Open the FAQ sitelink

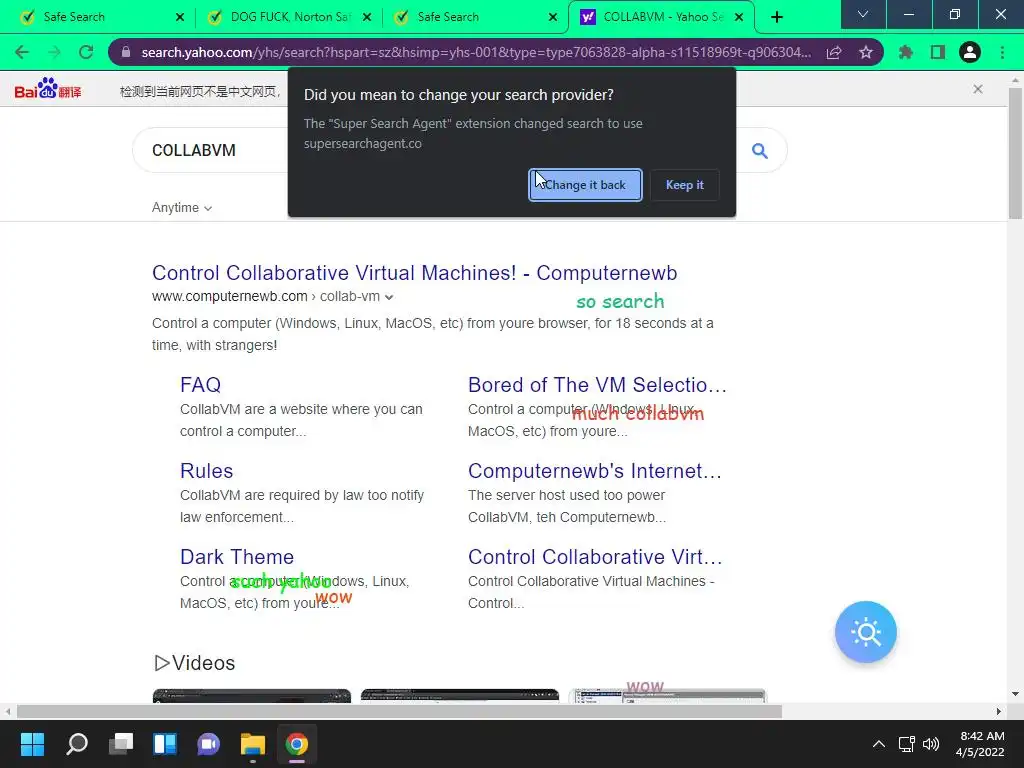click(x=200, y=385)
